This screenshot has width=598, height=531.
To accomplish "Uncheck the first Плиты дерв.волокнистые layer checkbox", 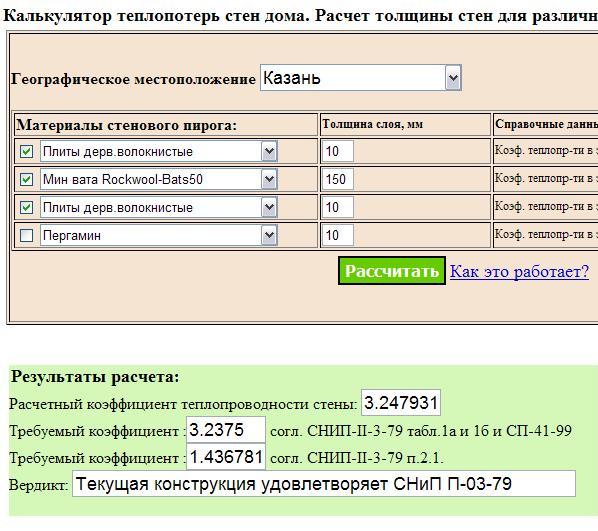I will (x=26, y=151).
